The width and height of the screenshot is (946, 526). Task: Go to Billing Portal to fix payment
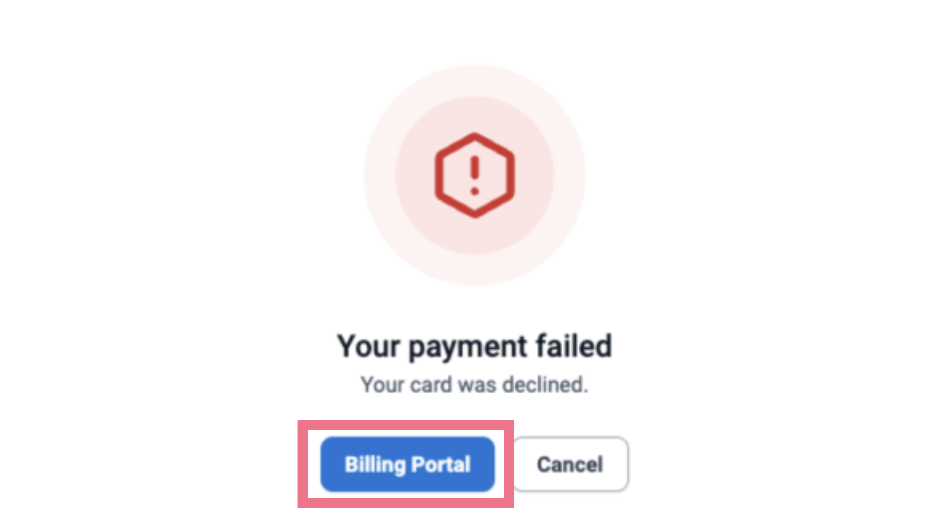tap(407, 464)
